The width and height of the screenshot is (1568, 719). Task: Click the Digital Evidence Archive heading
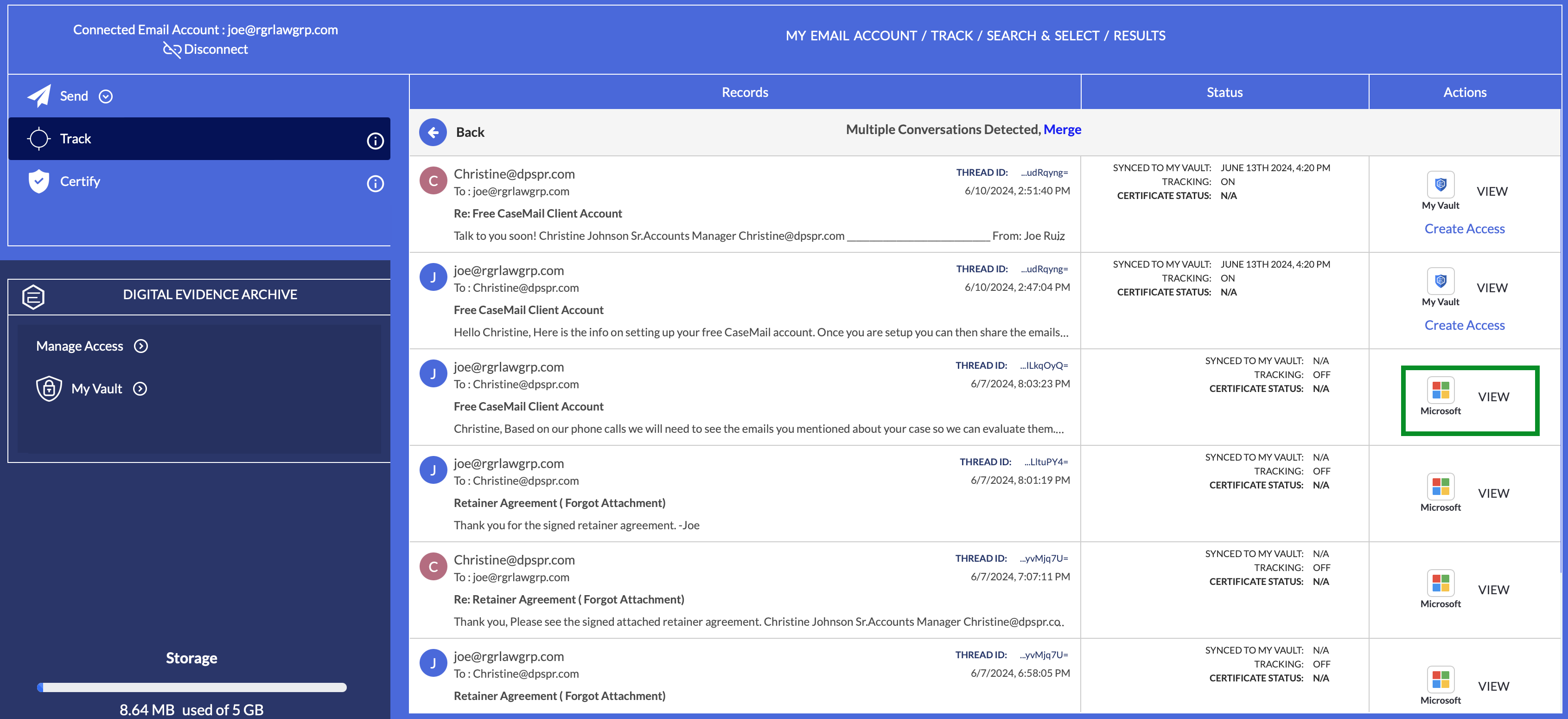coord(210,295)
